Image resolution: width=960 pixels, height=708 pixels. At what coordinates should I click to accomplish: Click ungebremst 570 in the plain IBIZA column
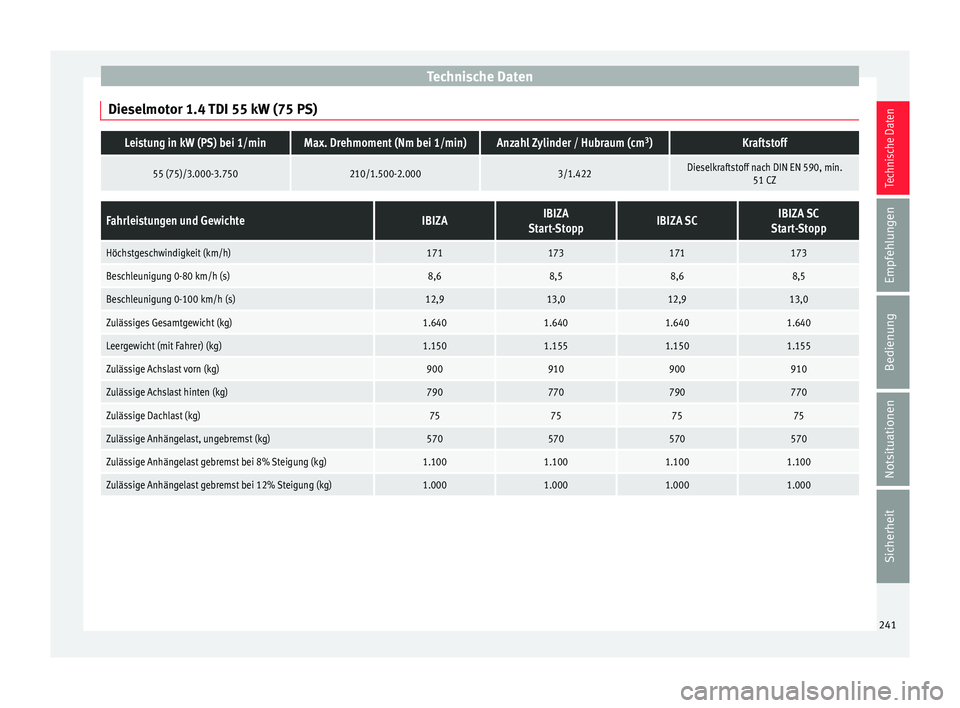[x=435, y=439]
